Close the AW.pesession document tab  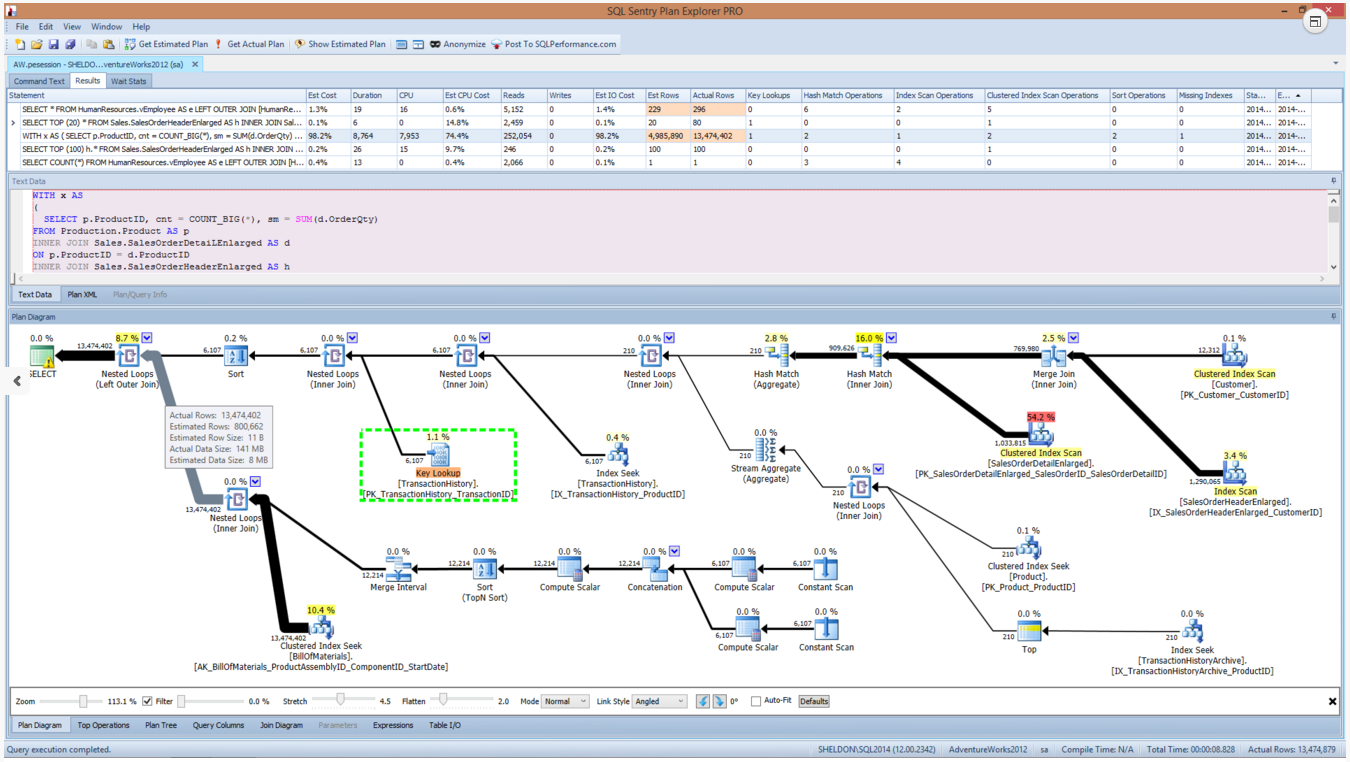tap(195, 64)
